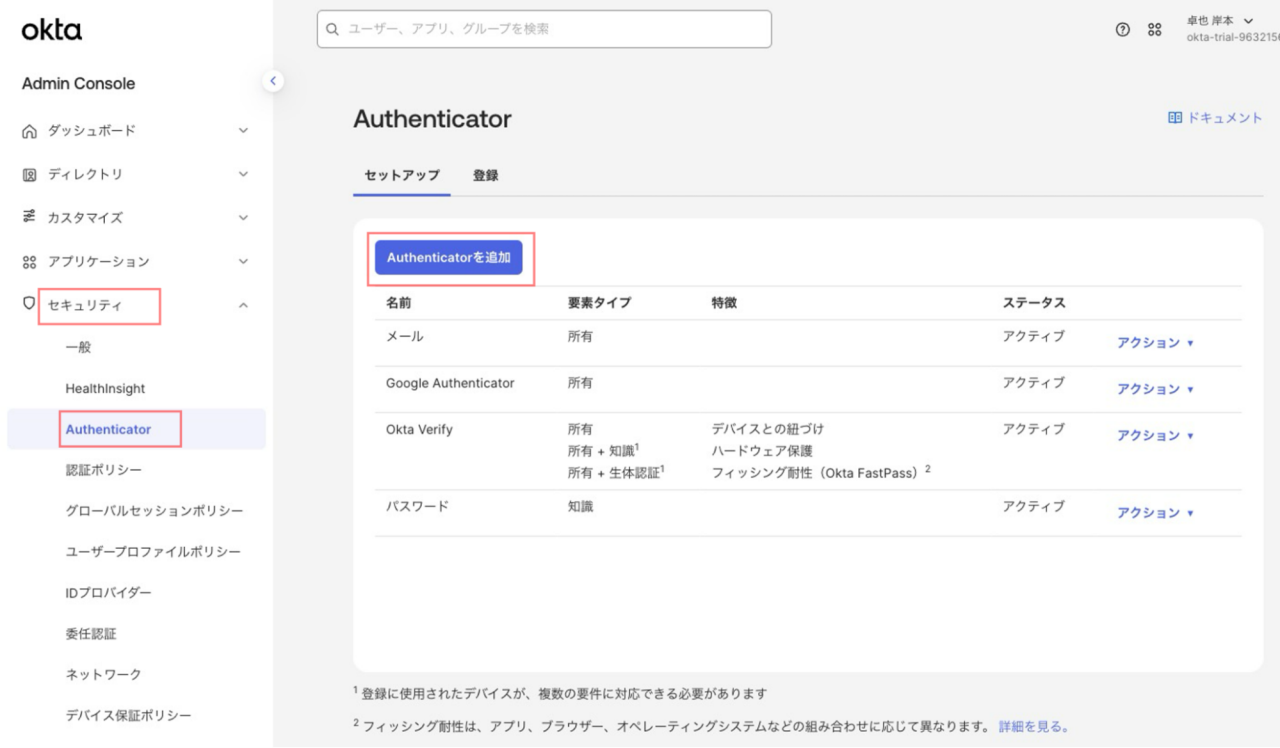Open Applications via the grid sidebar icon
Screen dimensions: 1280x748
pos(28,261)
